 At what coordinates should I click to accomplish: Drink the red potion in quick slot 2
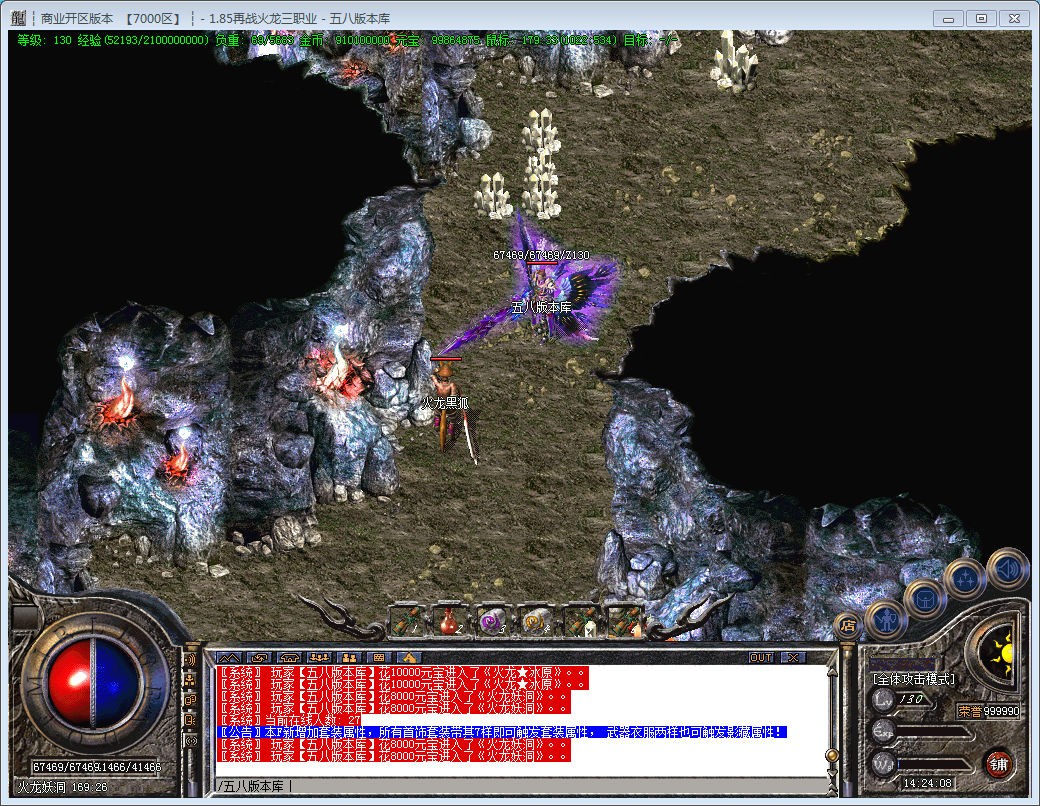tap(450, 622)
